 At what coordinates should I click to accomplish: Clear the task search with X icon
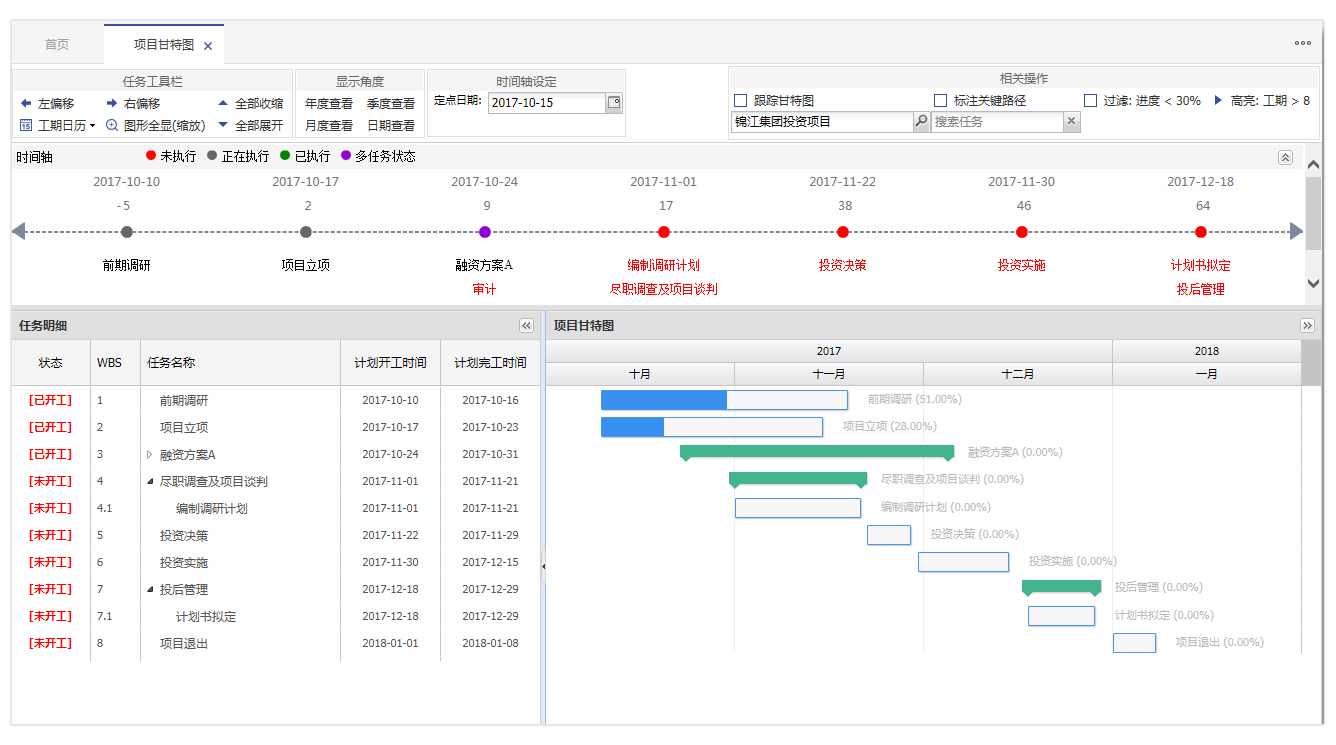tap(1071, 122)
